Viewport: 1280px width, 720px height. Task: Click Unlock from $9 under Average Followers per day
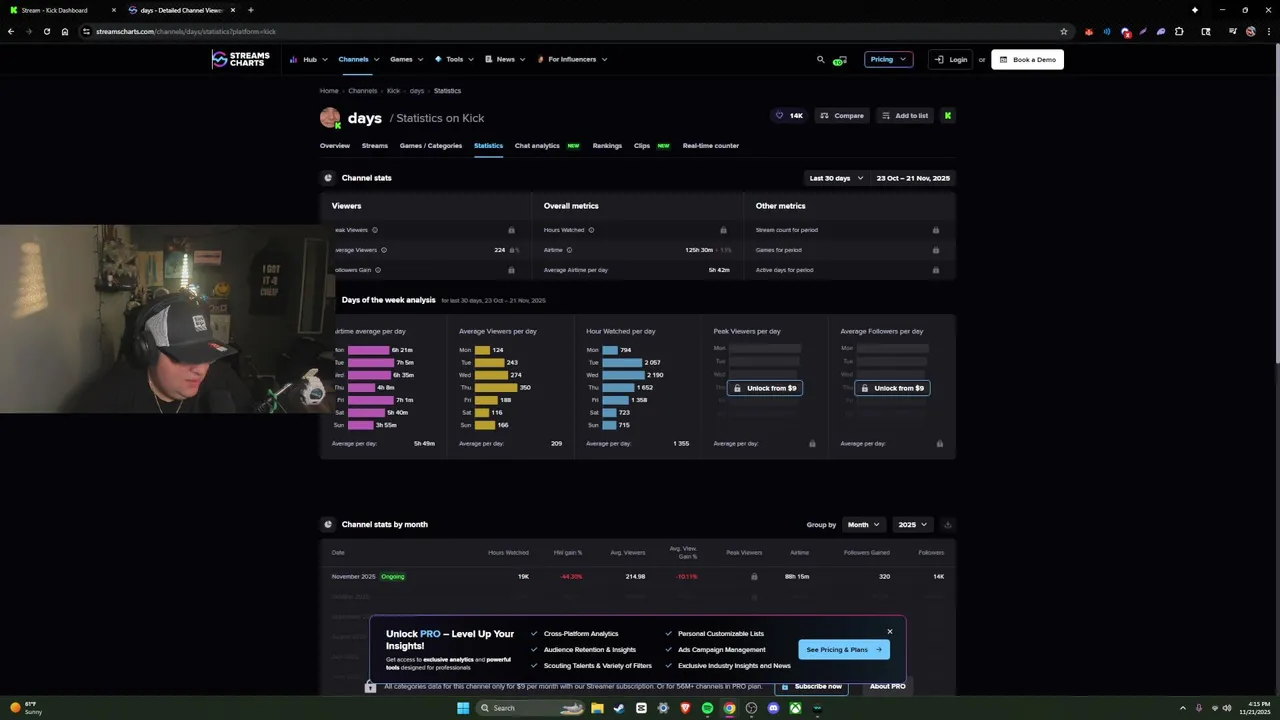pos(892,388)
